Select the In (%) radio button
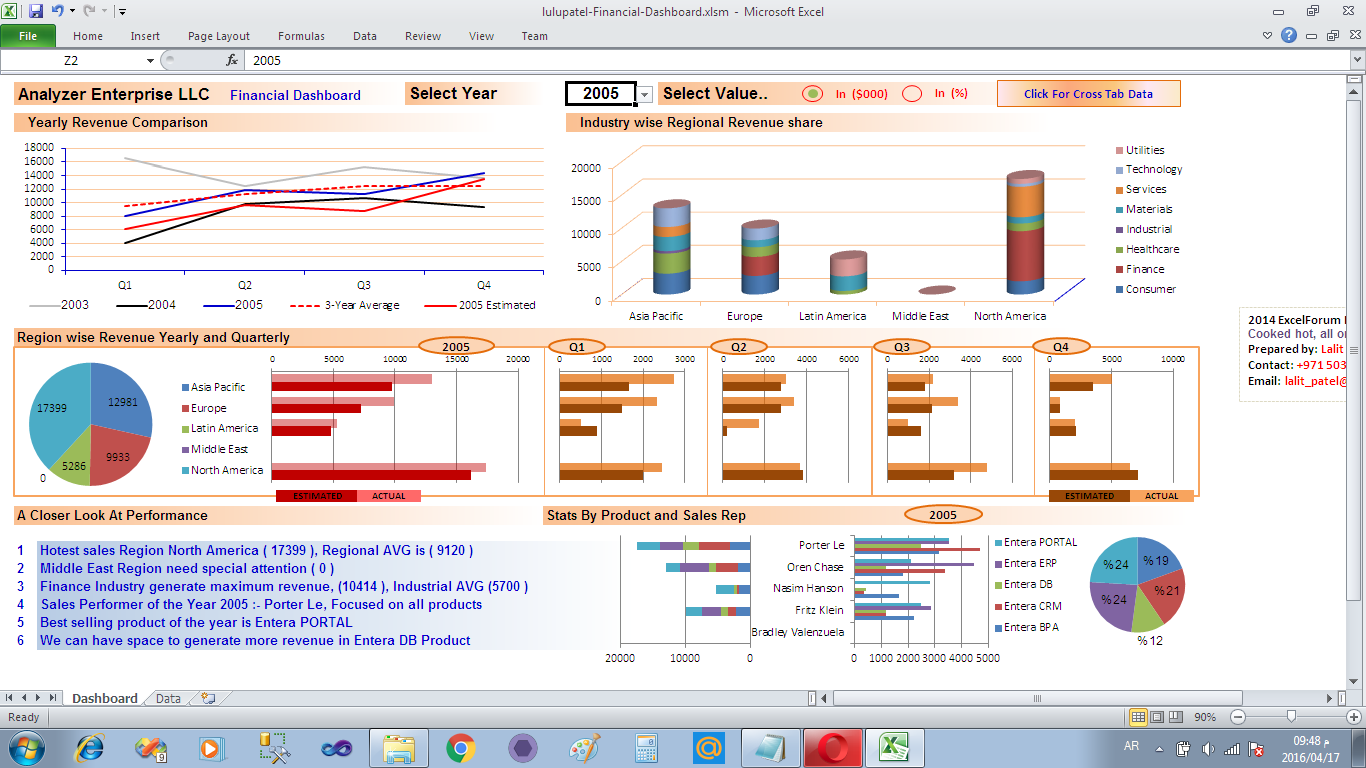This screenshot has height=768, width=1366. tap(911, 93)
